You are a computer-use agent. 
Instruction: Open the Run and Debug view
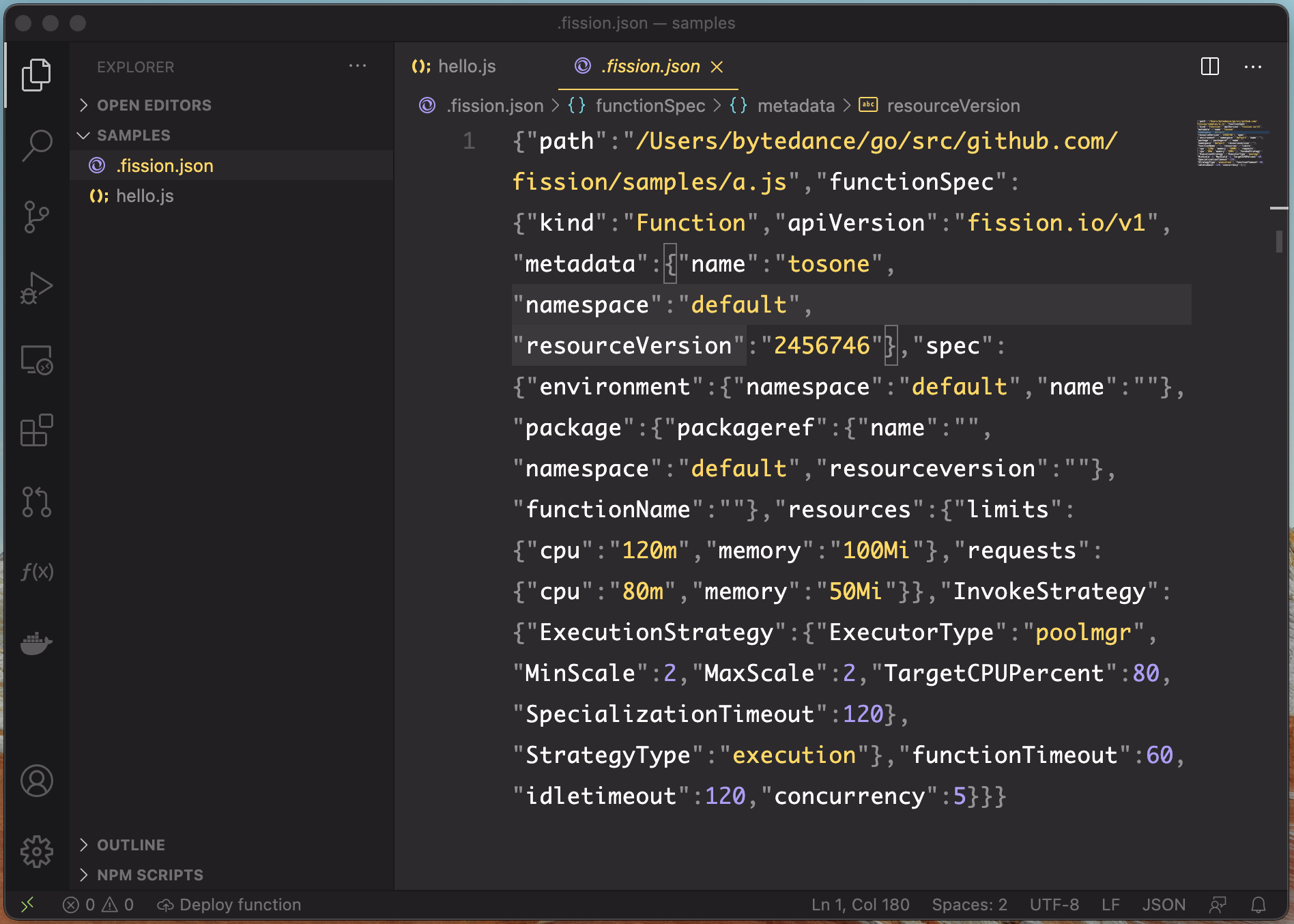click(37, 289)
